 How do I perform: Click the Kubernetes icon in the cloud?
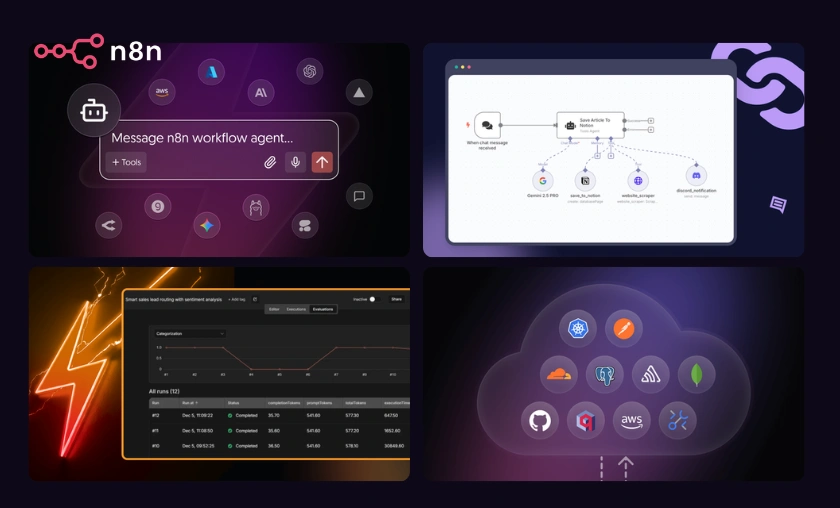(x=578, y=328)
